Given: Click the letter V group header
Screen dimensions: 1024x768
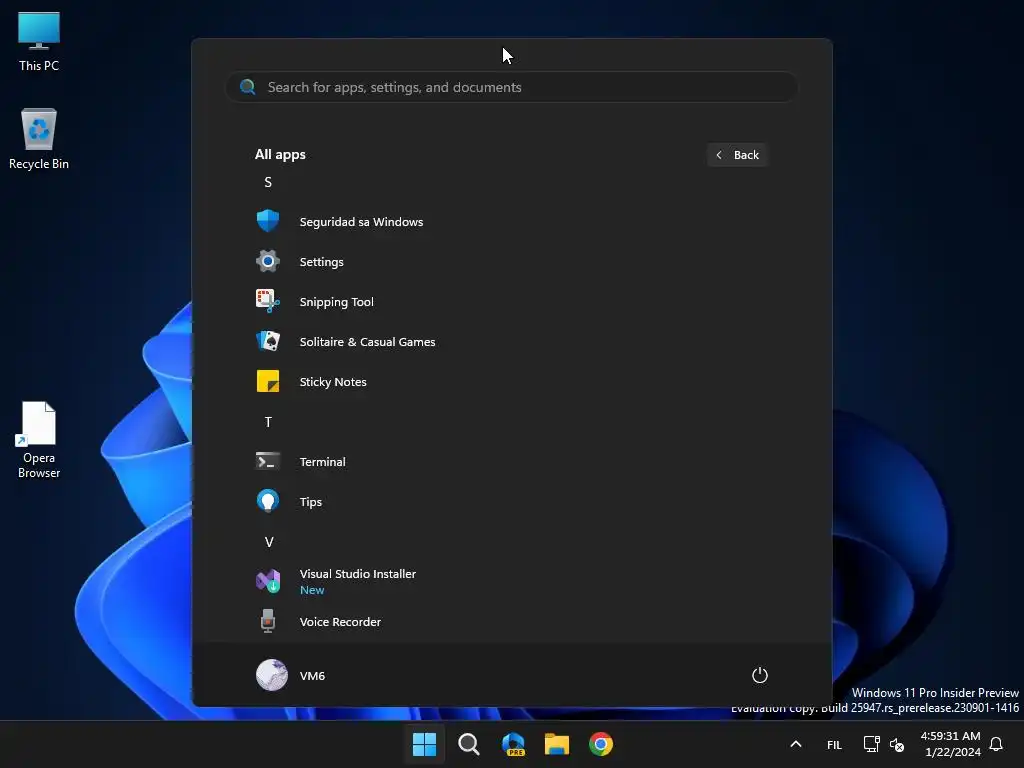Looking at the screenshot, I should click(268, 541).
